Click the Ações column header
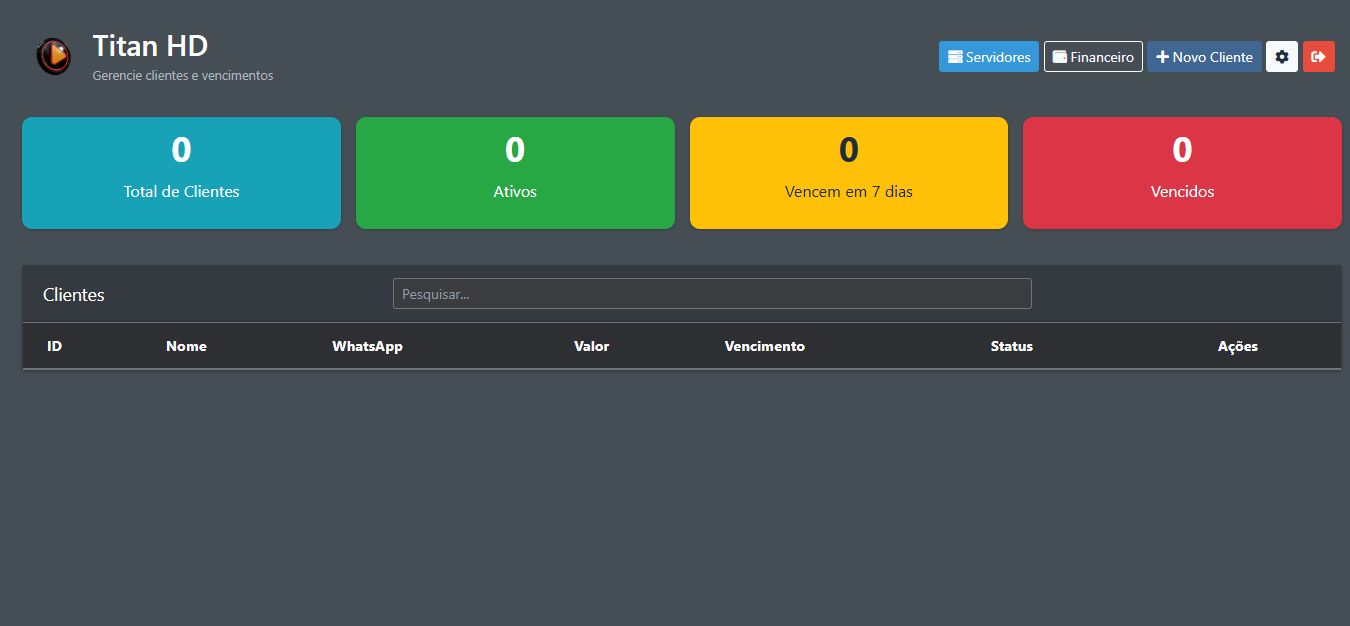1350x626 pixels. tap(1237, 346)
